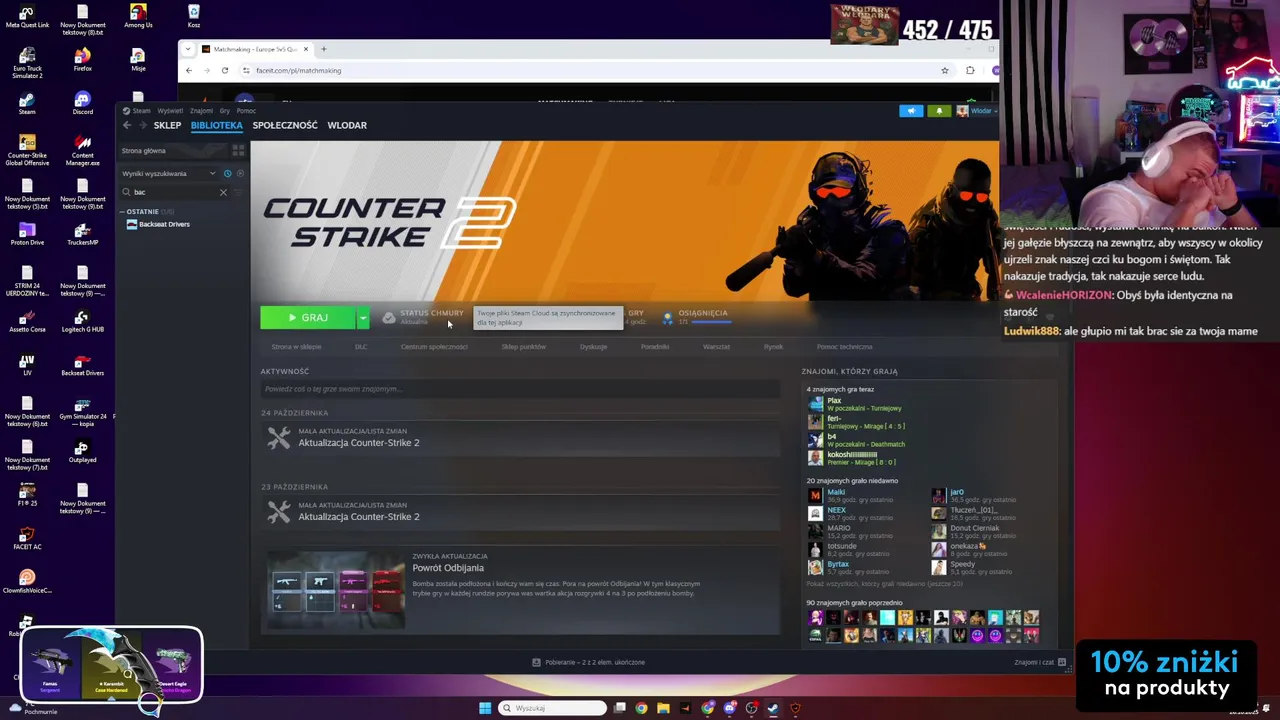Screen dimensions: 1280x720
Task: Clear the library search with the X
Action: [x=223, y=192]
